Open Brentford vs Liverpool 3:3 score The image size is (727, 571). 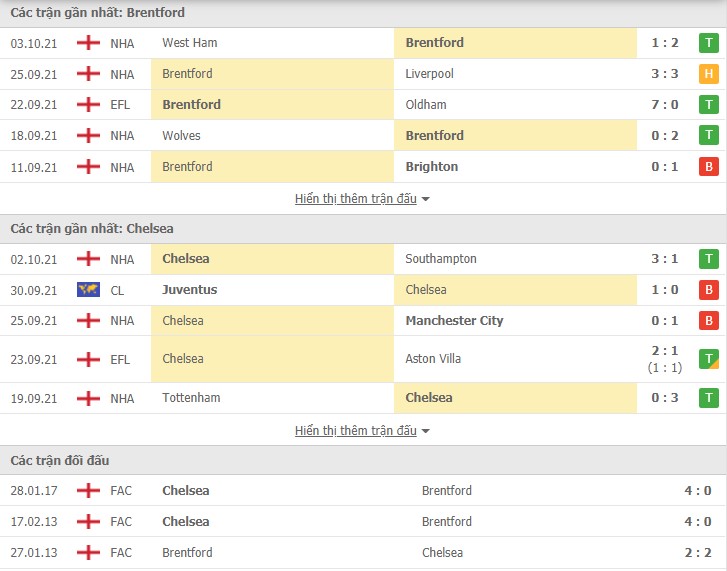(664, 74)
